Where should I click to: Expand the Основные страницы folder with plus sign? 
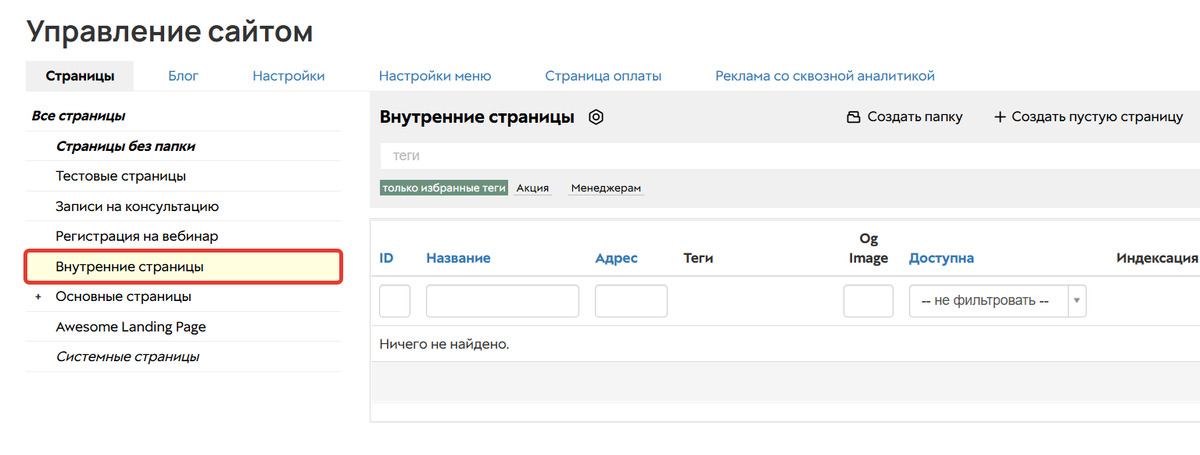tap(39, 297)
